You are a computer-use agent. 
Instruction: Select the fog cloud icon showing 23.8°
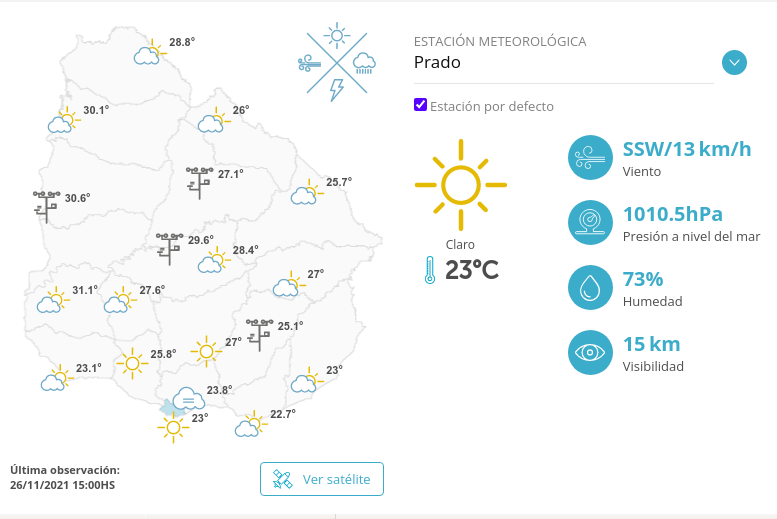188,398
